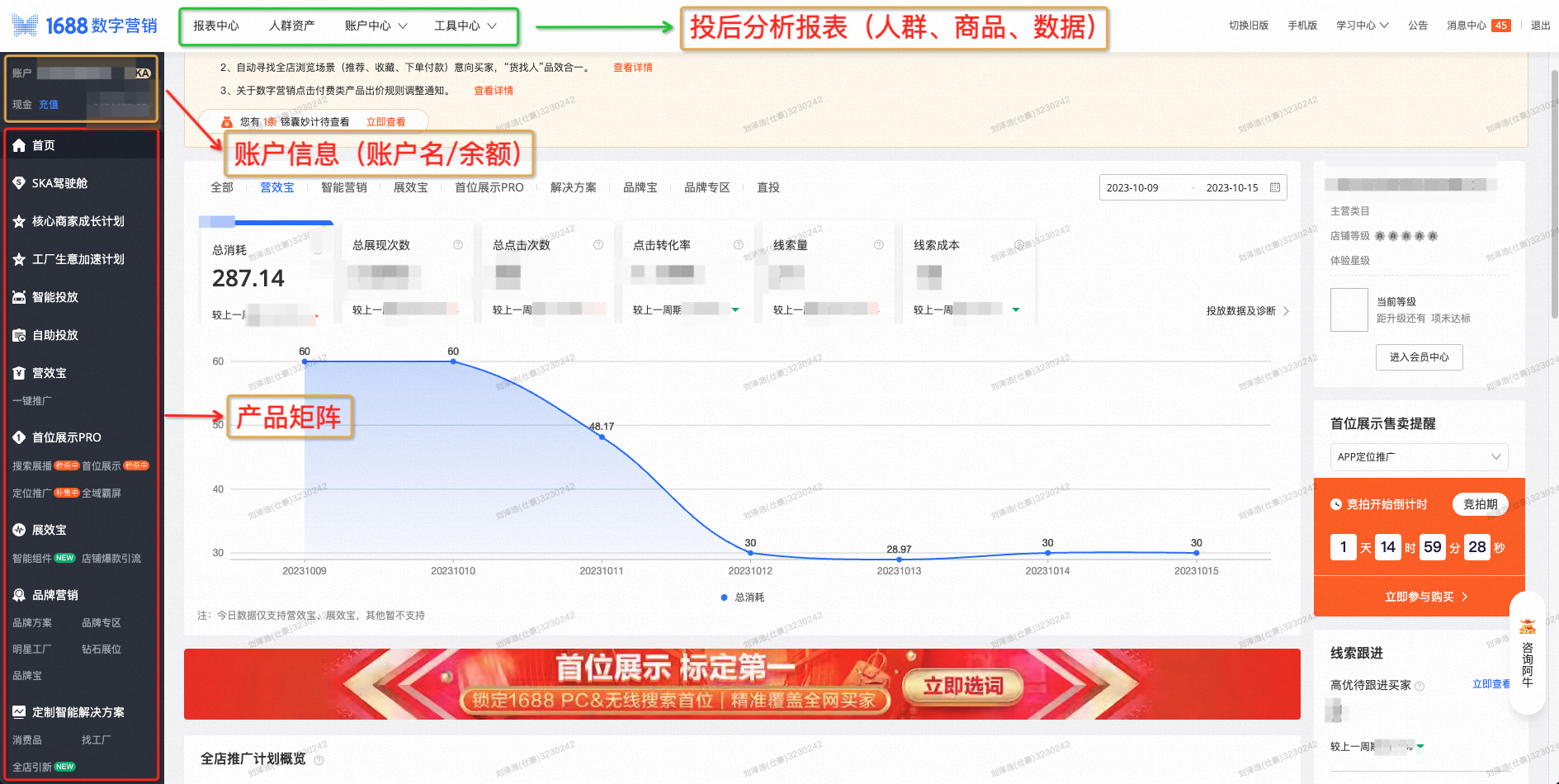Click help icon beside 高优待跟进买家

pyautogui.click(x=1420, y=686)
